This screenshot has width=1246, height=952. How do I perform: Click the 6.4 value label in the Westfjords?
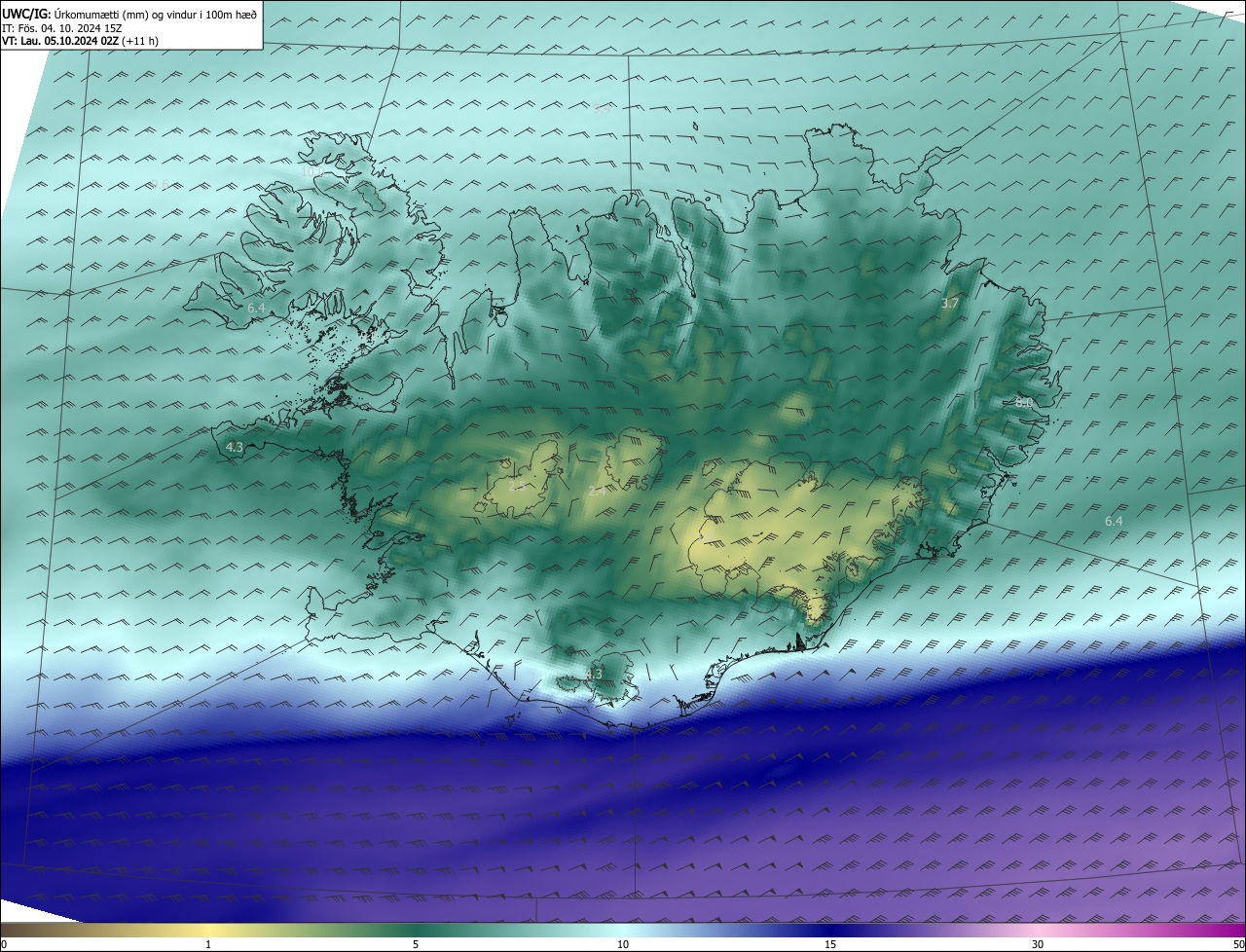[x=256, y=308]
